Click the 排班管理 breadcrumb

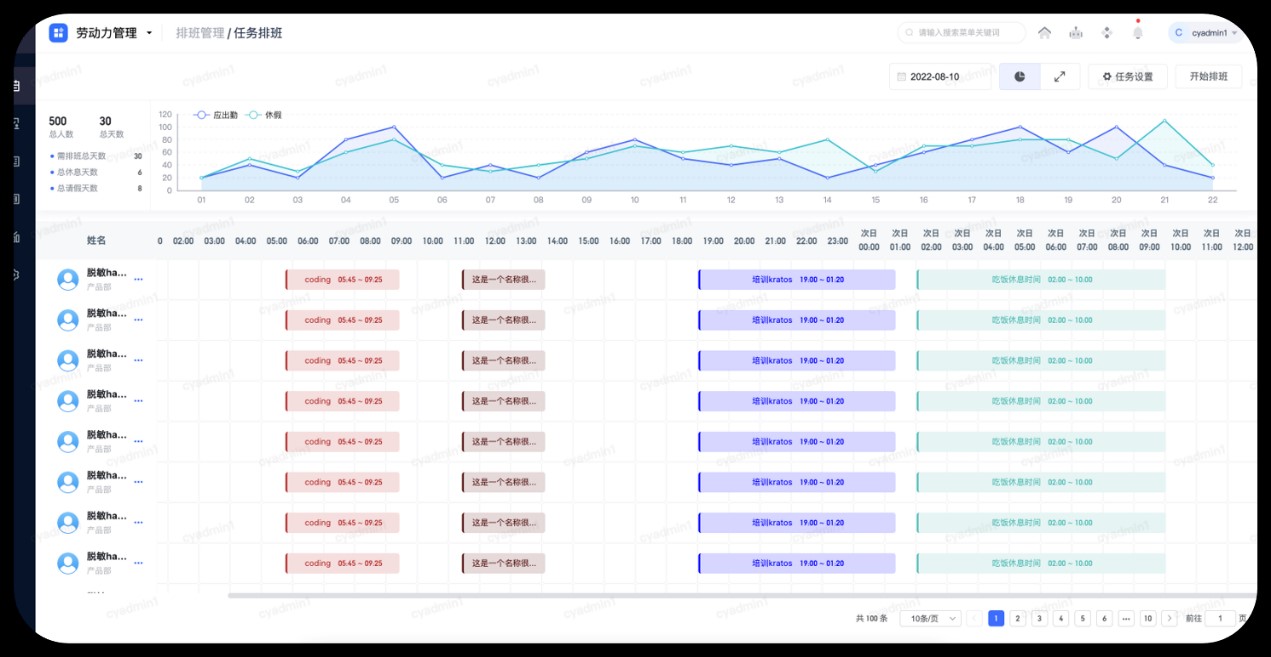pos(200,33)
